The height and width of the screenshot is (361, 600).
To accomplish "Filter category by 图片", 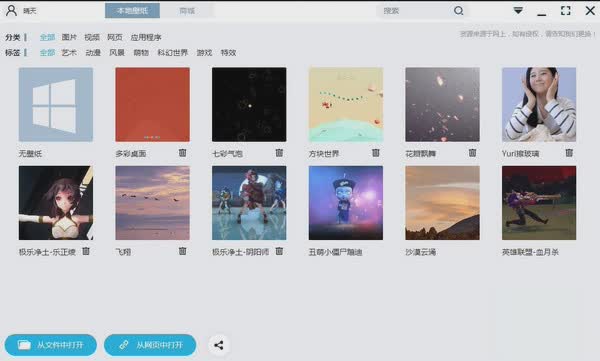I will click(69, 37).
